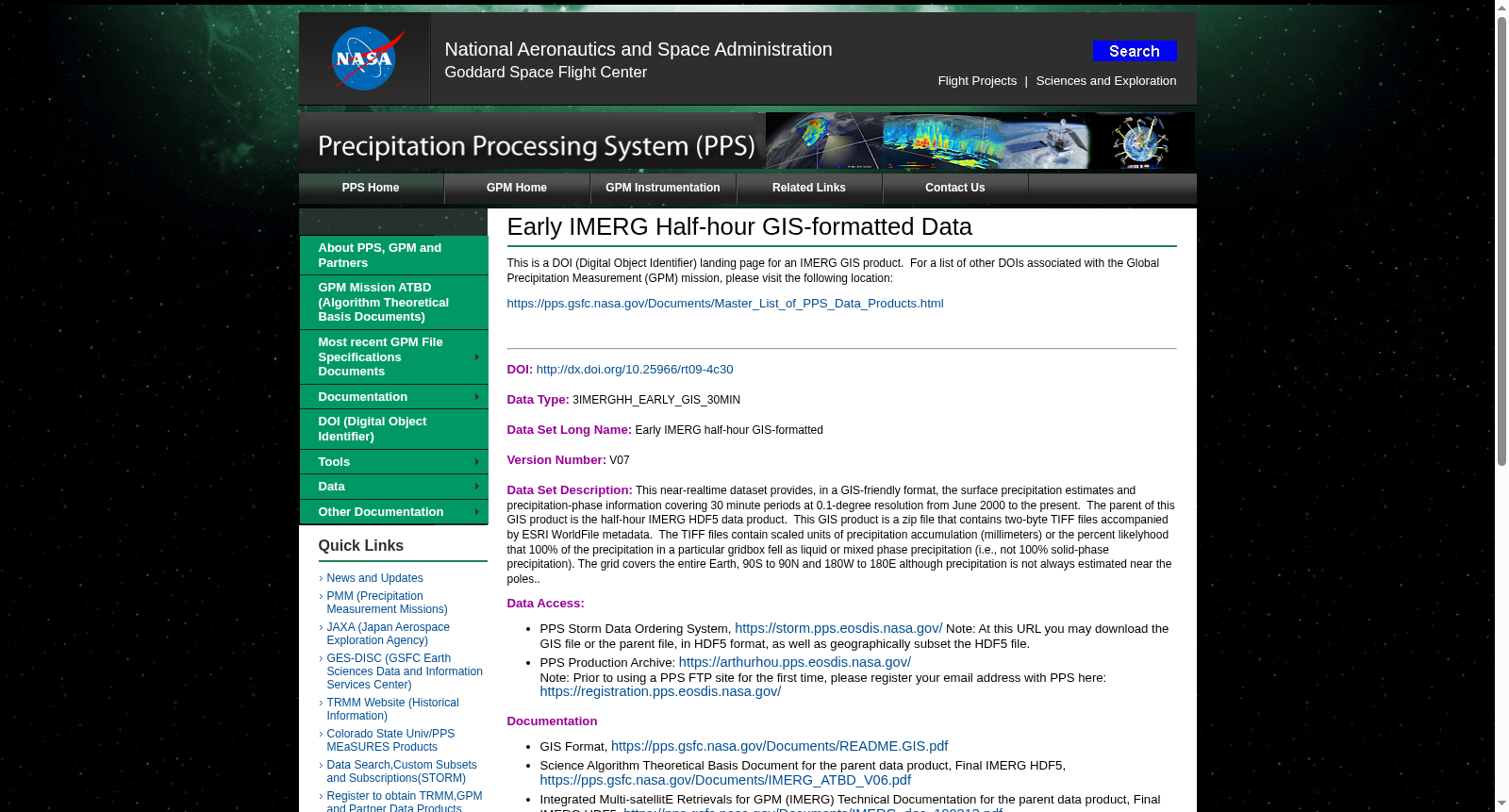The image size is (1509, 812).
Task: Open the README.GIS.pdf link
Action: tap(779, 746)
